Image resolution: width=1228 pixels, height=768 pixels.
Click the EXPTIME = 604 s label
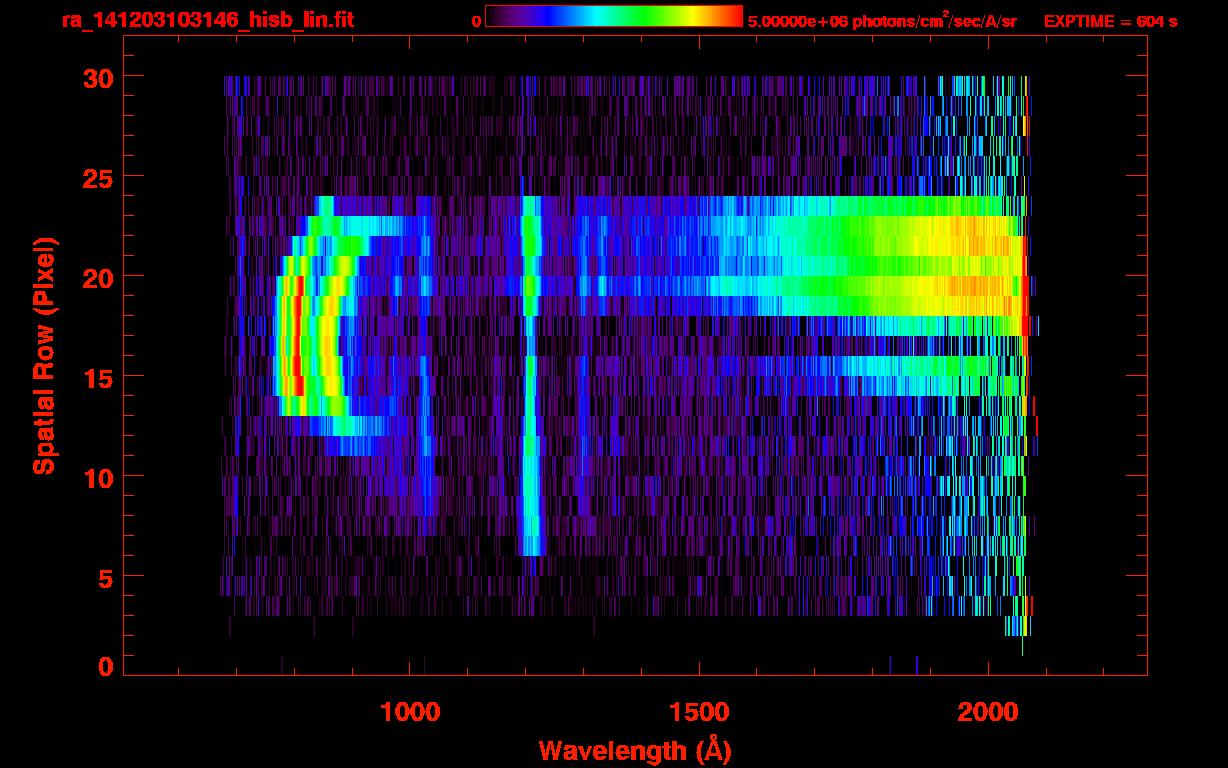point(1109,21)
